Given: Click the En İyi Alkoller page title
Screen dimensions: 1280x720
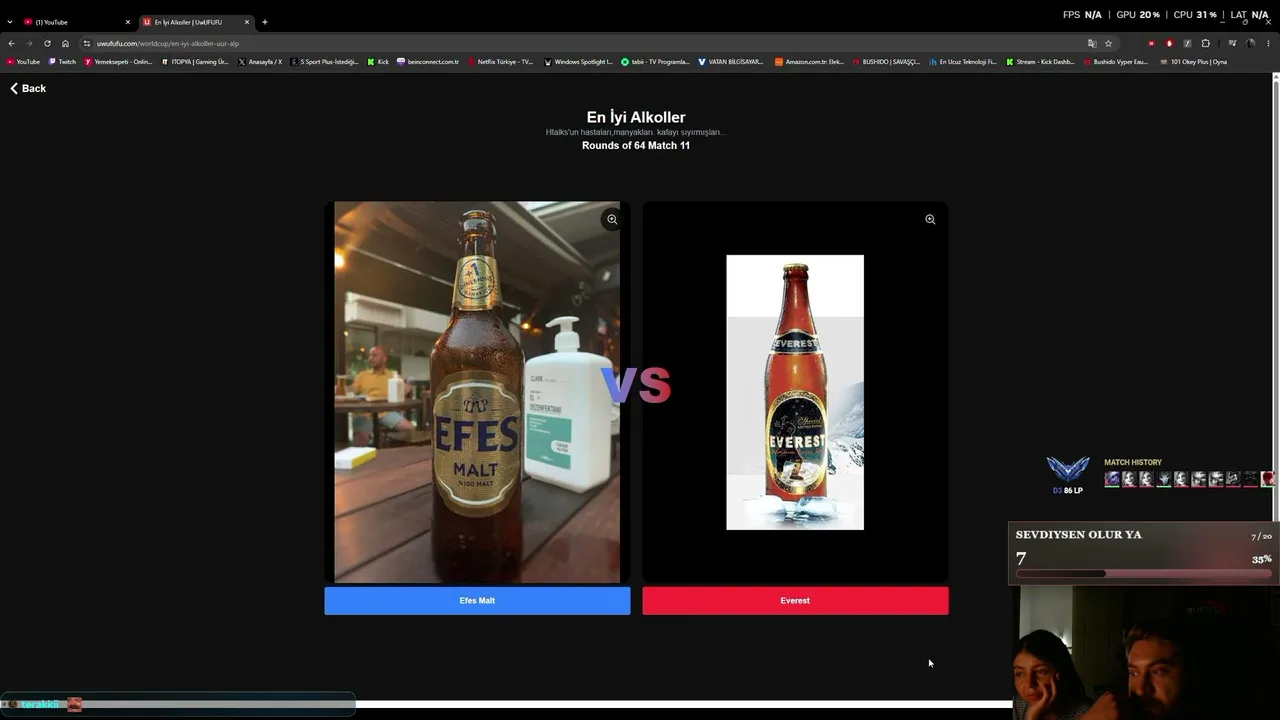Looking at the screenshot, I should pos(636,117).
